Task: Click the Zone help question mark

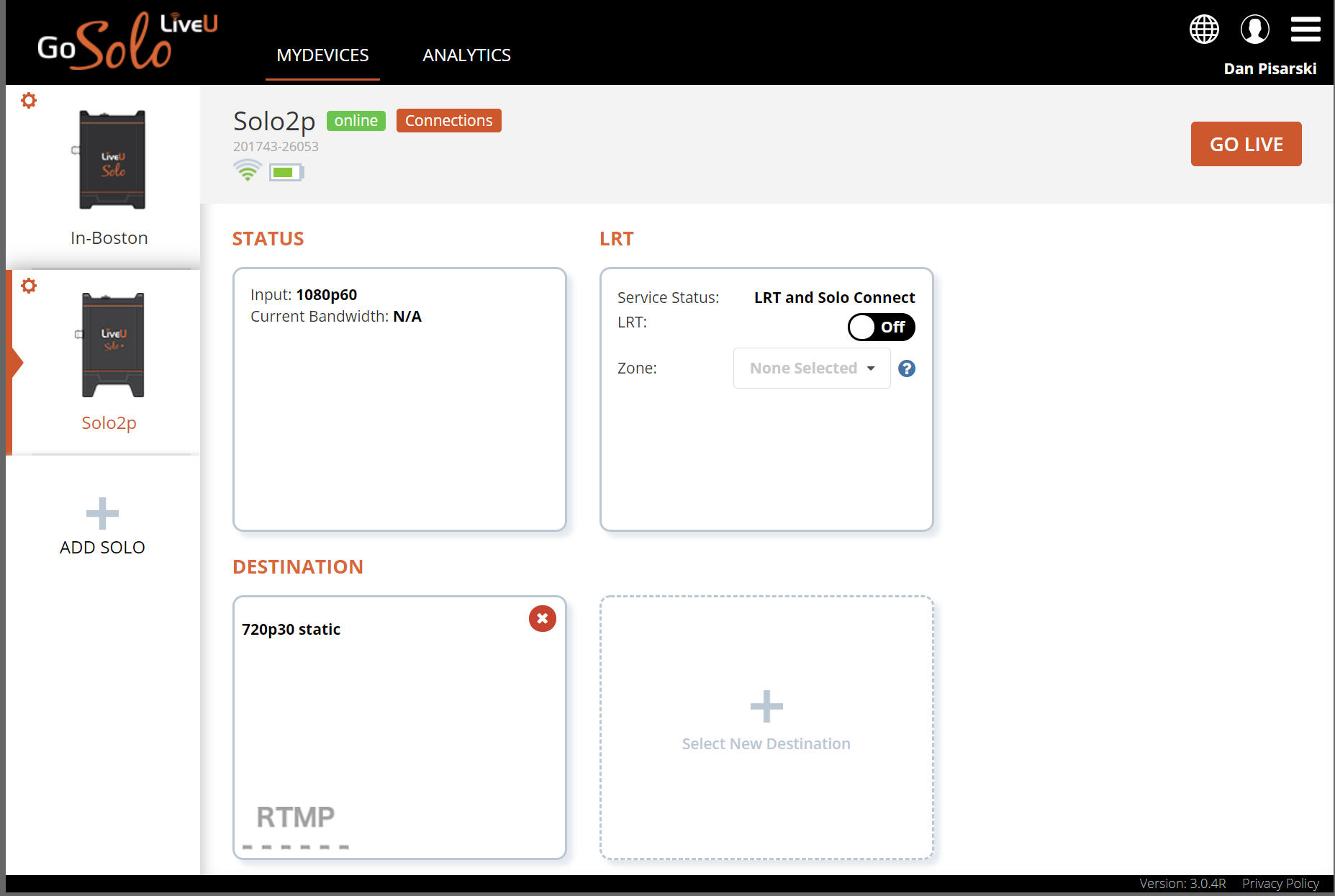Action: click(907, 368)
